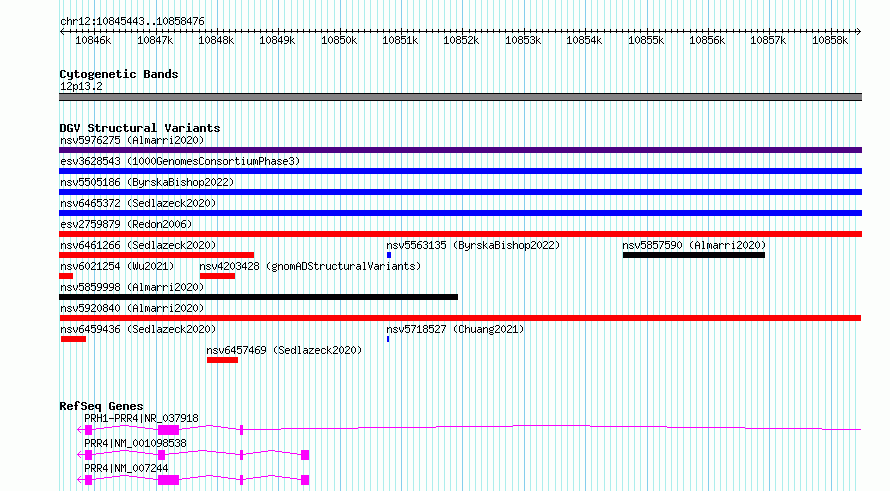Open variant nsv6465372 (Sedlazeck2020)
This screenshot has height=491, width=890.
138,203
